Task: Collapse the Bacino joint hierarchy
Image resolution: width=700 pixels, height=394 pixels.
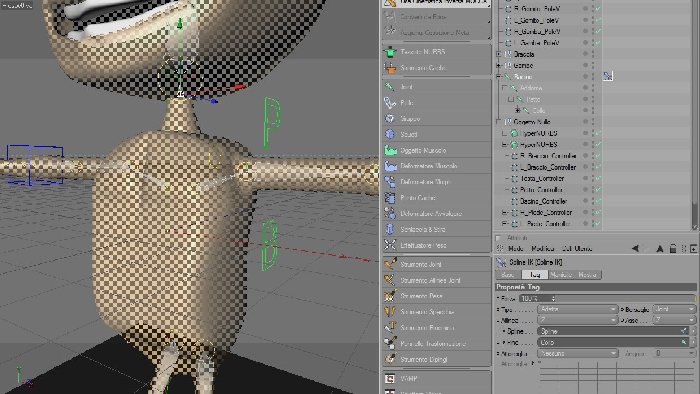Action: 499,76
